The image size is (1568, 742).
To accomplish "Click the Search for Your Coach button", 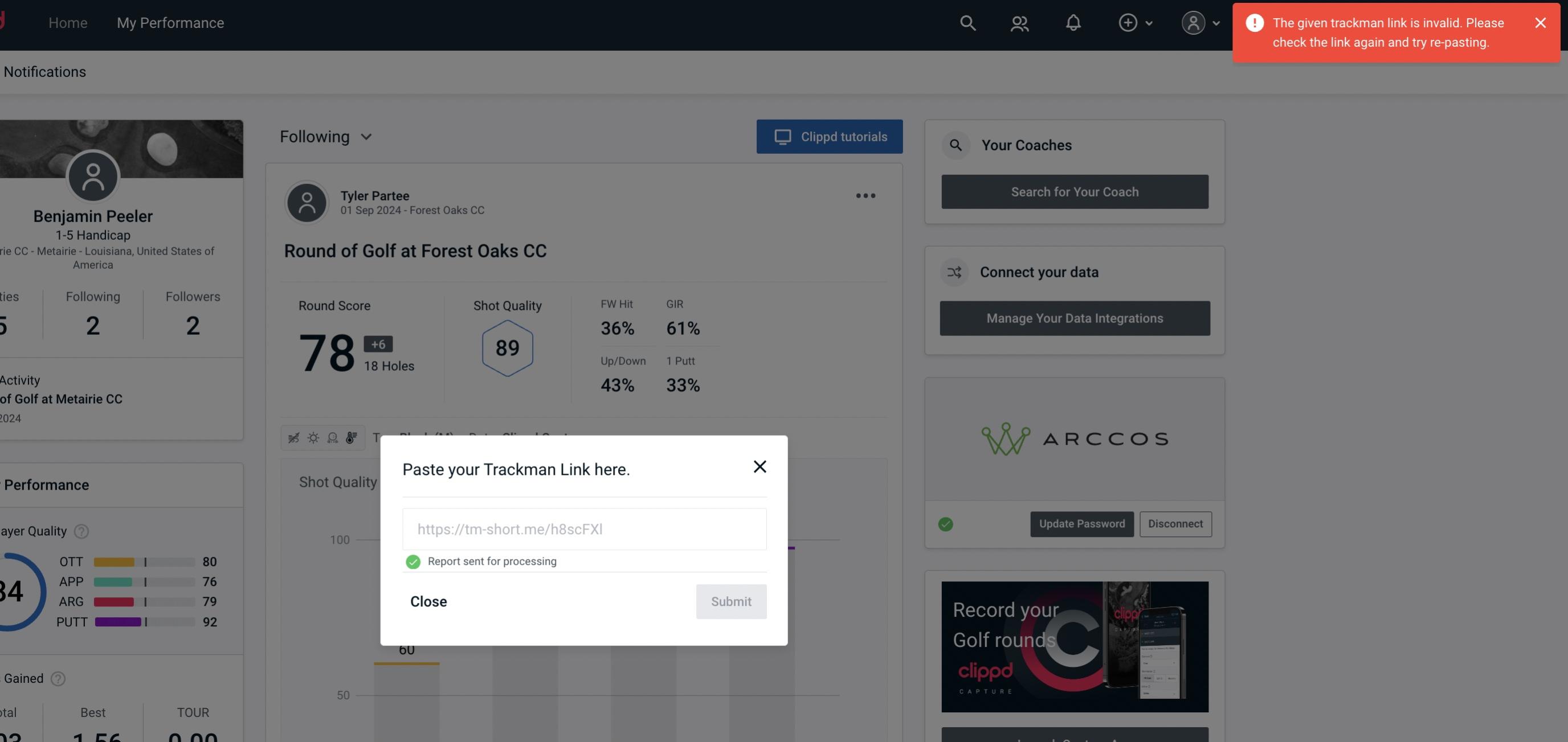I will 1075,191.
